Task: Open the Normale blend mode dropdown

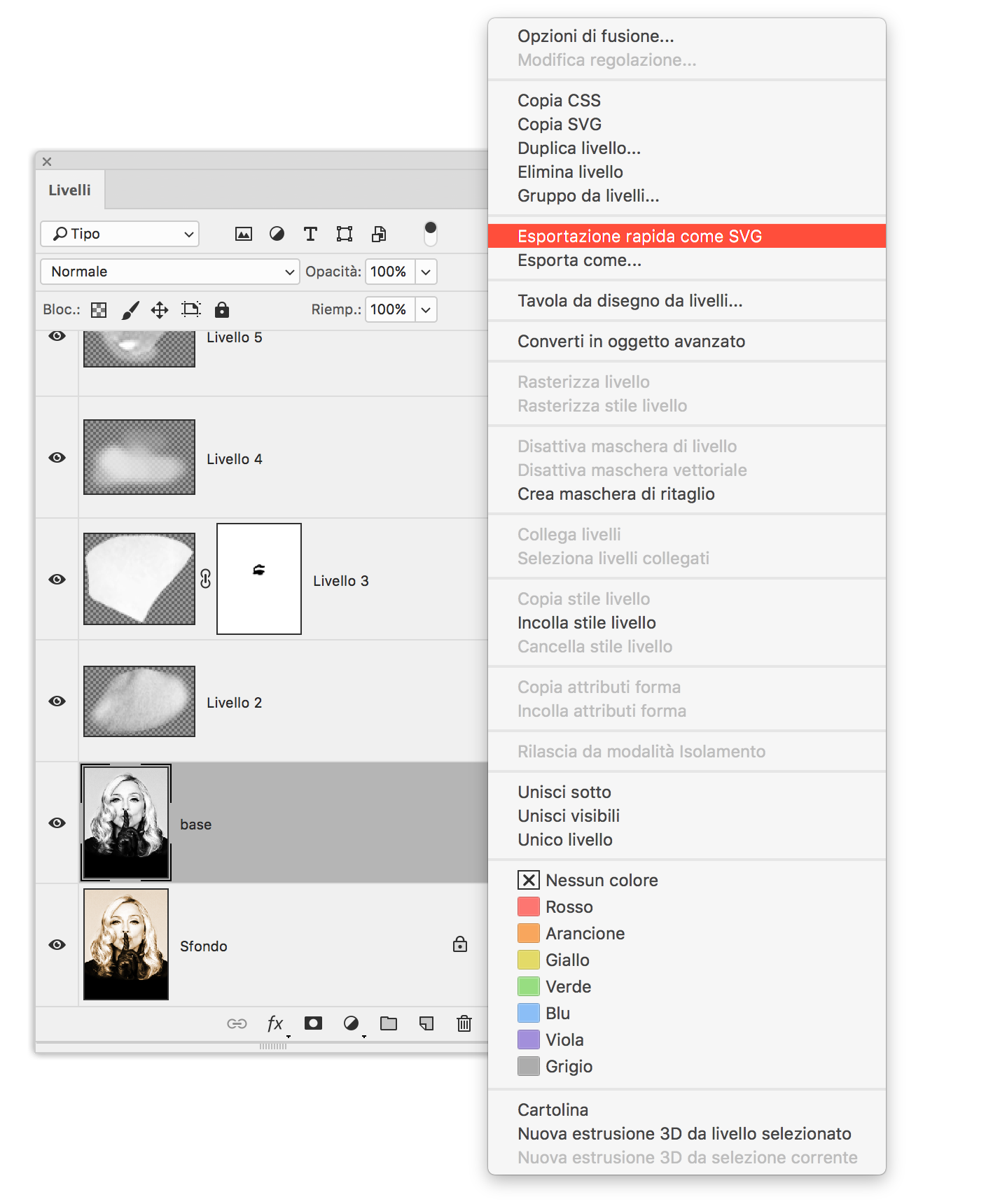Action: coord(169,272)
